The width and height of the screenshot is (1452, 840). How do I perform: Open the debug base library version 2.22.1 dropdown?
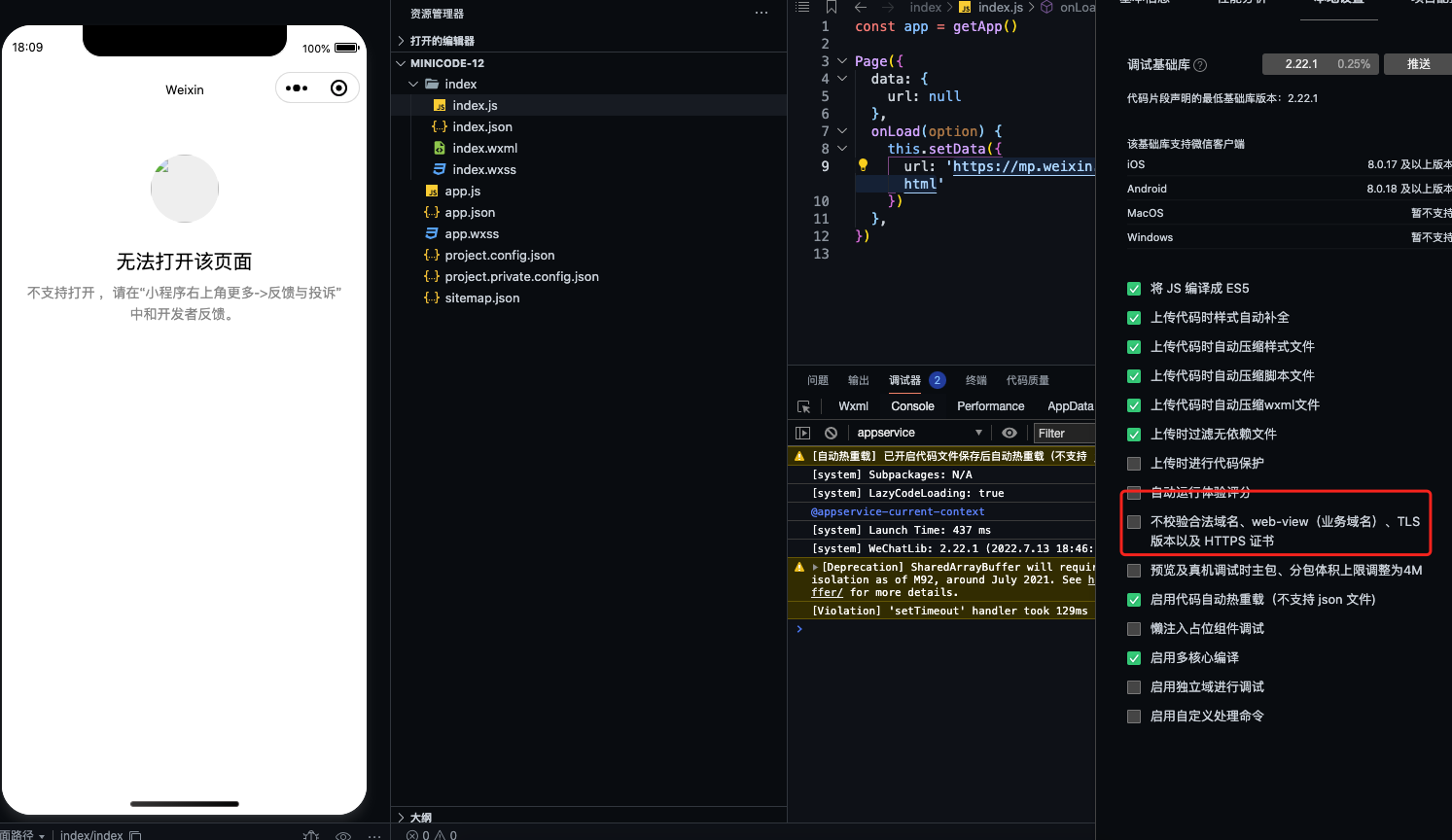1321,64
